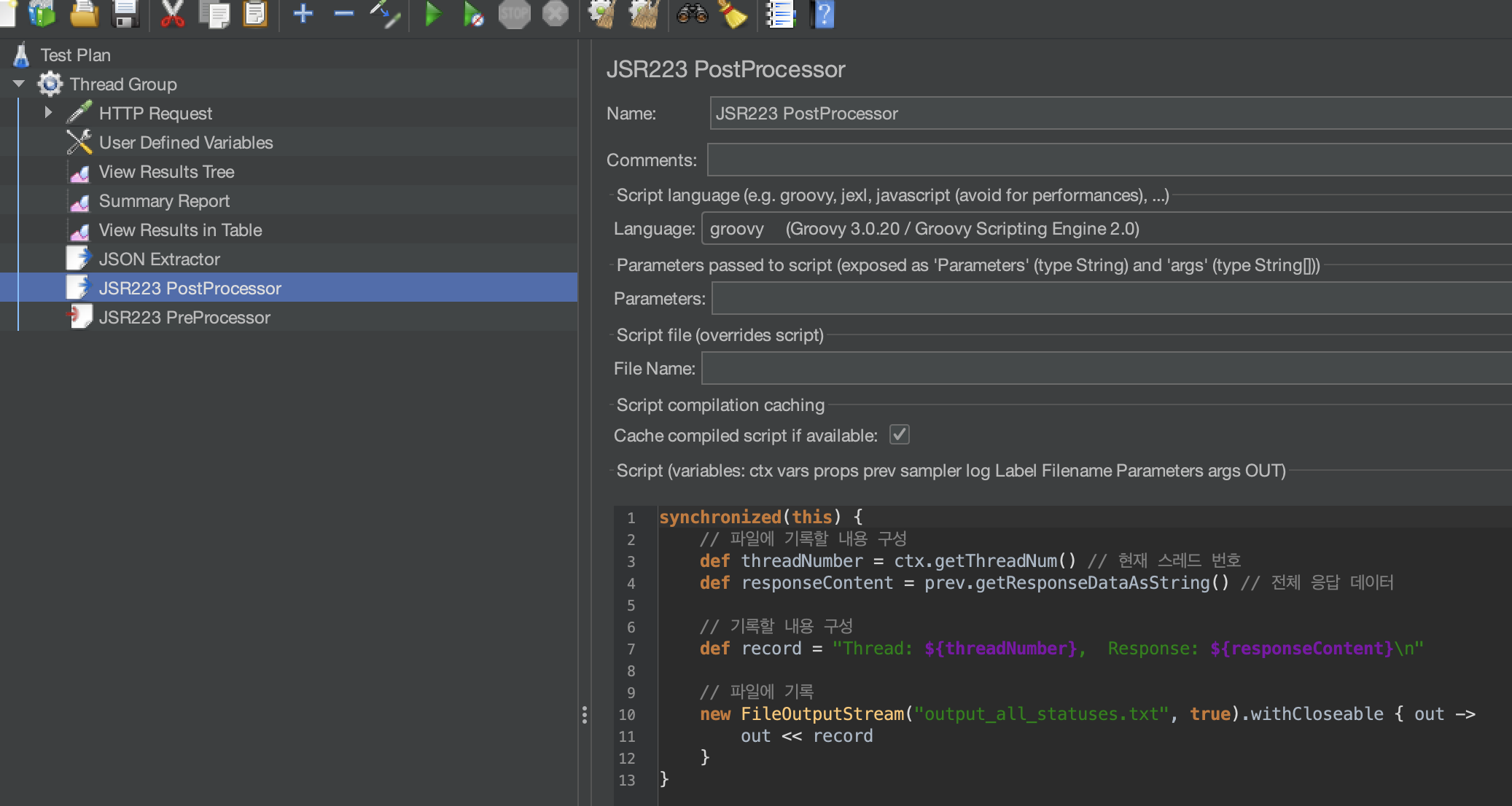Viewport: 1512px width, 806px height.
Task: Click the Clear All double broom icon
Action: [643, 13]
